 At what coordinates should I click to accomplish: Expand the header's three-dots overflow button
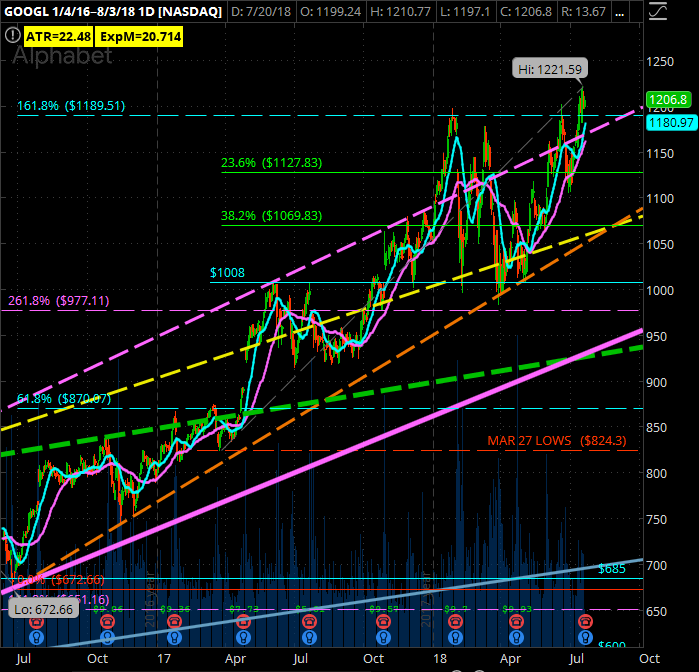coord(619,12)
